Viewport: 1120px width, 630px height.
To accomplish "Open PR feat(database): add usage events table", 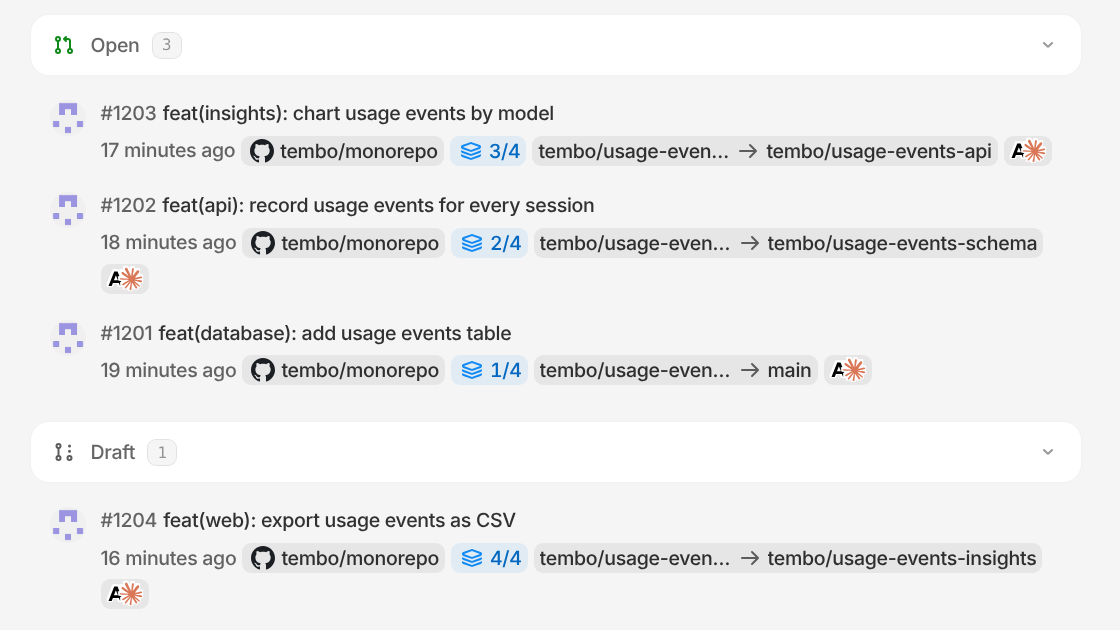I will [334, 334].
